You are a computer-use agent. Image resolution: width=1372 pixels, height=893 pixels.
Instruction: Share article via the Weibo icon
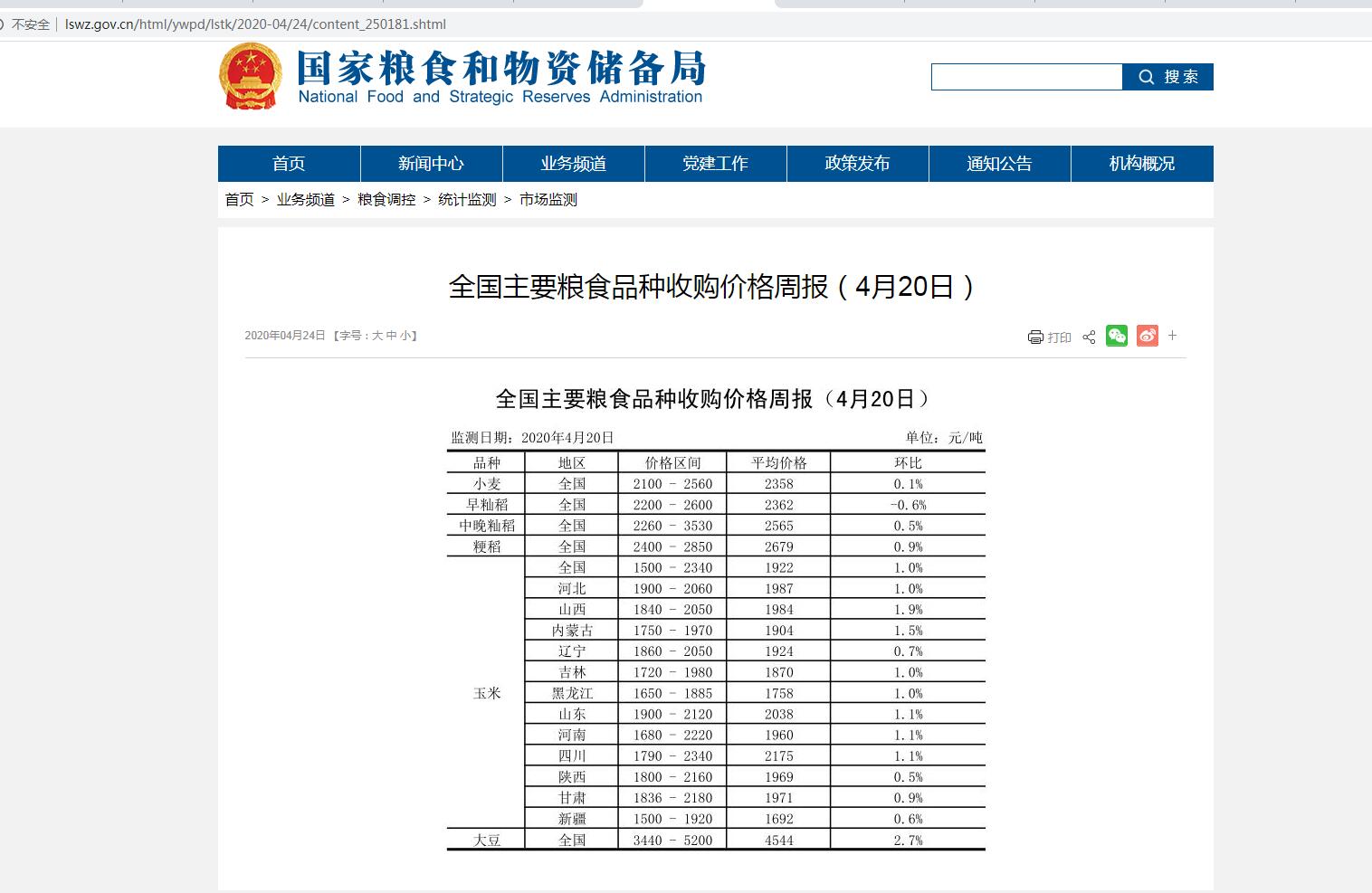[x=1147, y=336]
